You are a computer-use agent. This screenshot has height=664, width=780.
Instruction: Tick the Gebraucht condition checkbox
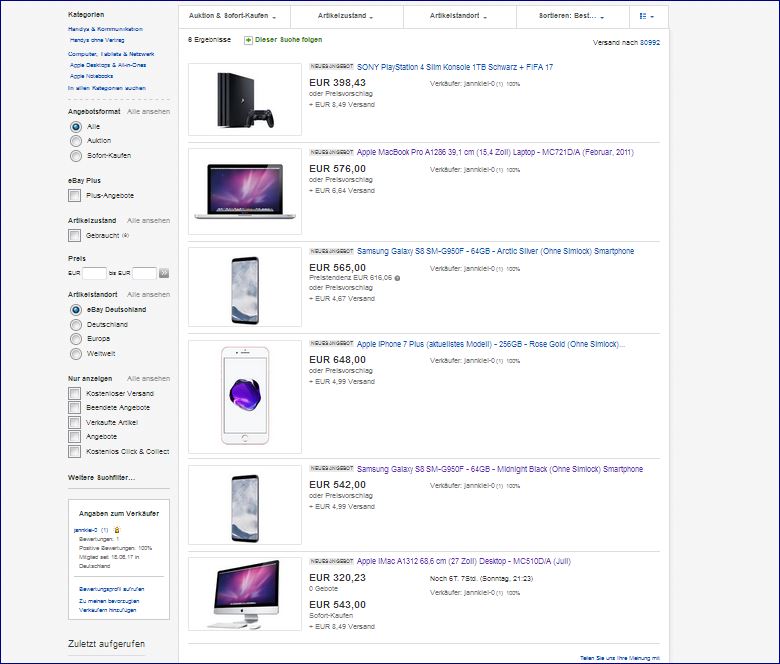tap(75, 235)
